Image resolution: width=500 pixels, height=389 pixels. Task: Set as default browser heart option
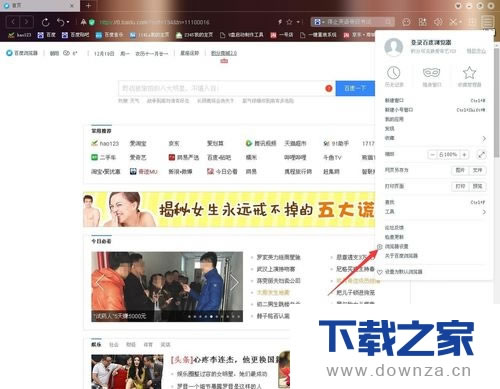pyautogui.click(x=400, y=272)
